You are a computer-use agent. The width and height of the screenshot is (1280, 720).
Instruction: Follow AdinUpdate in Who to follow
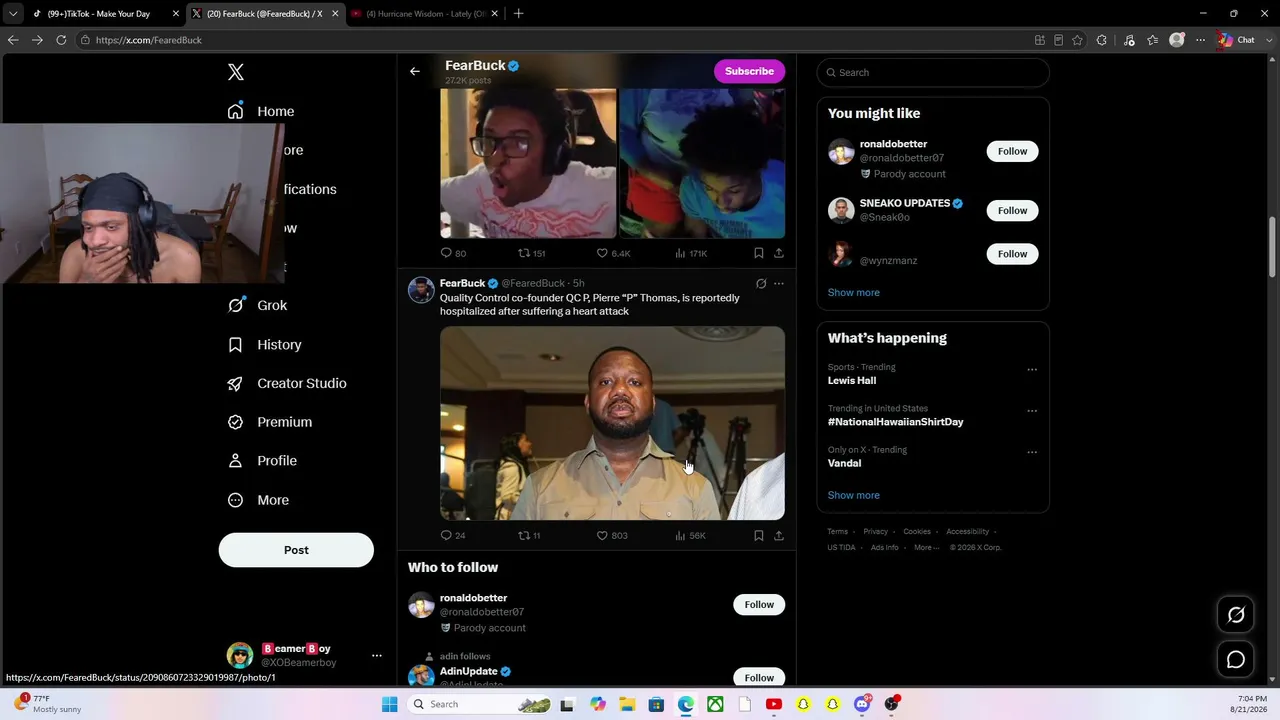pos(759,677)
